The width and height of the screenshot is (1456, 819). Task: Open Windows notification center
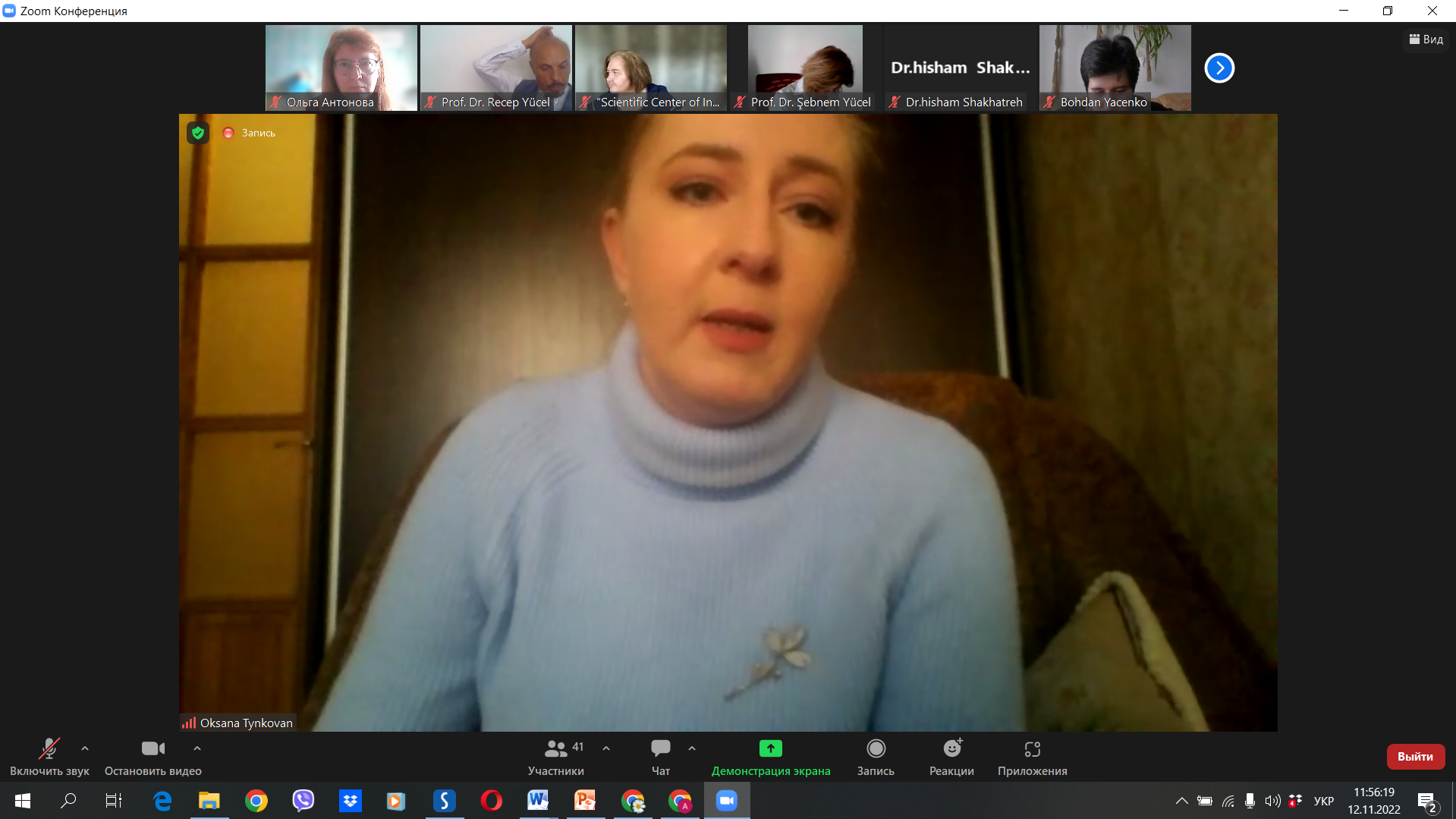(1428, 801)
